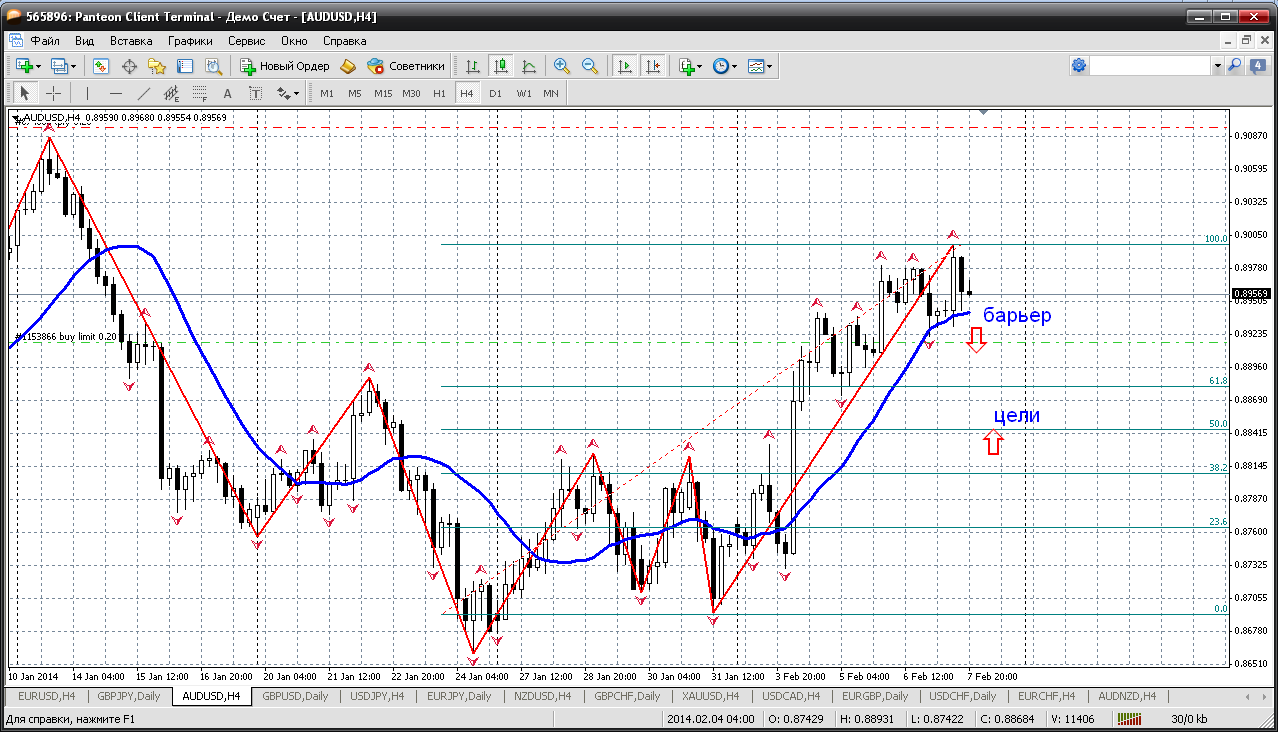Image resolution: width=1278 pixels, height=732 pixels.
Task: Select the 'барьер' text label on chart
Action: pos(1017,315)
